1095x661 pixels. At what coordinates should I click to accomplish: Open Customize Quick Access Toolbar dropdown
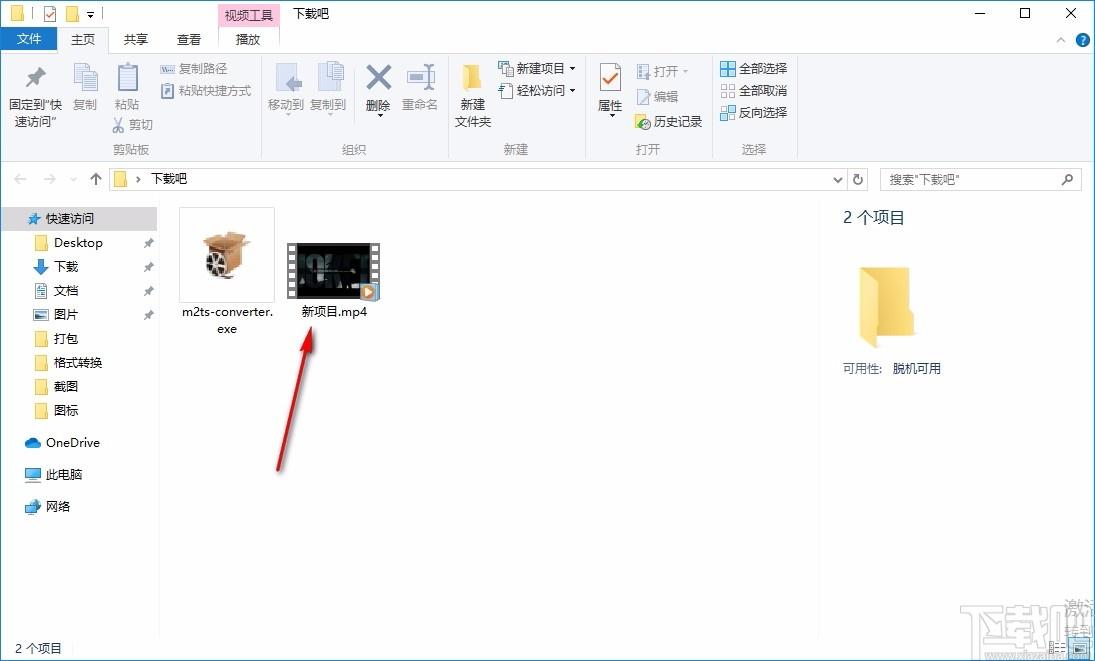pyautogui.click(x=91, y=15)
